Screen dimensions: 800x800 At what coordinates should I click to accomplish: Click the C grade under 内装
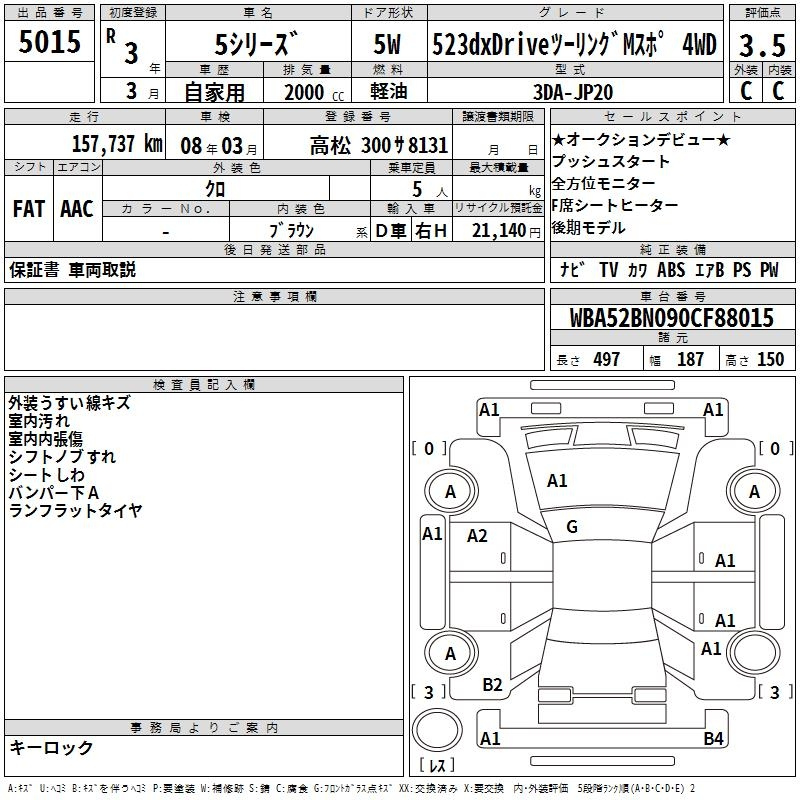778,91
